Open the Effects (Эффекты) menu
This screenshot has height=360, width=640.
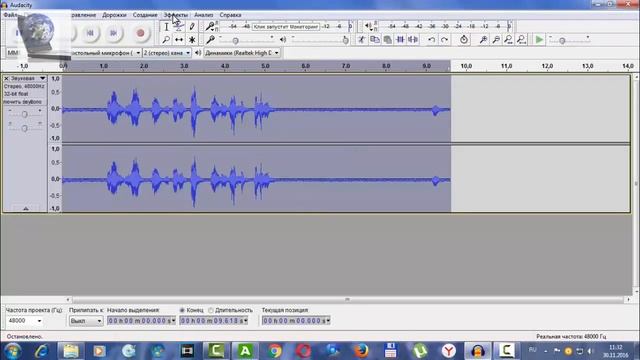tap(176, 15)
